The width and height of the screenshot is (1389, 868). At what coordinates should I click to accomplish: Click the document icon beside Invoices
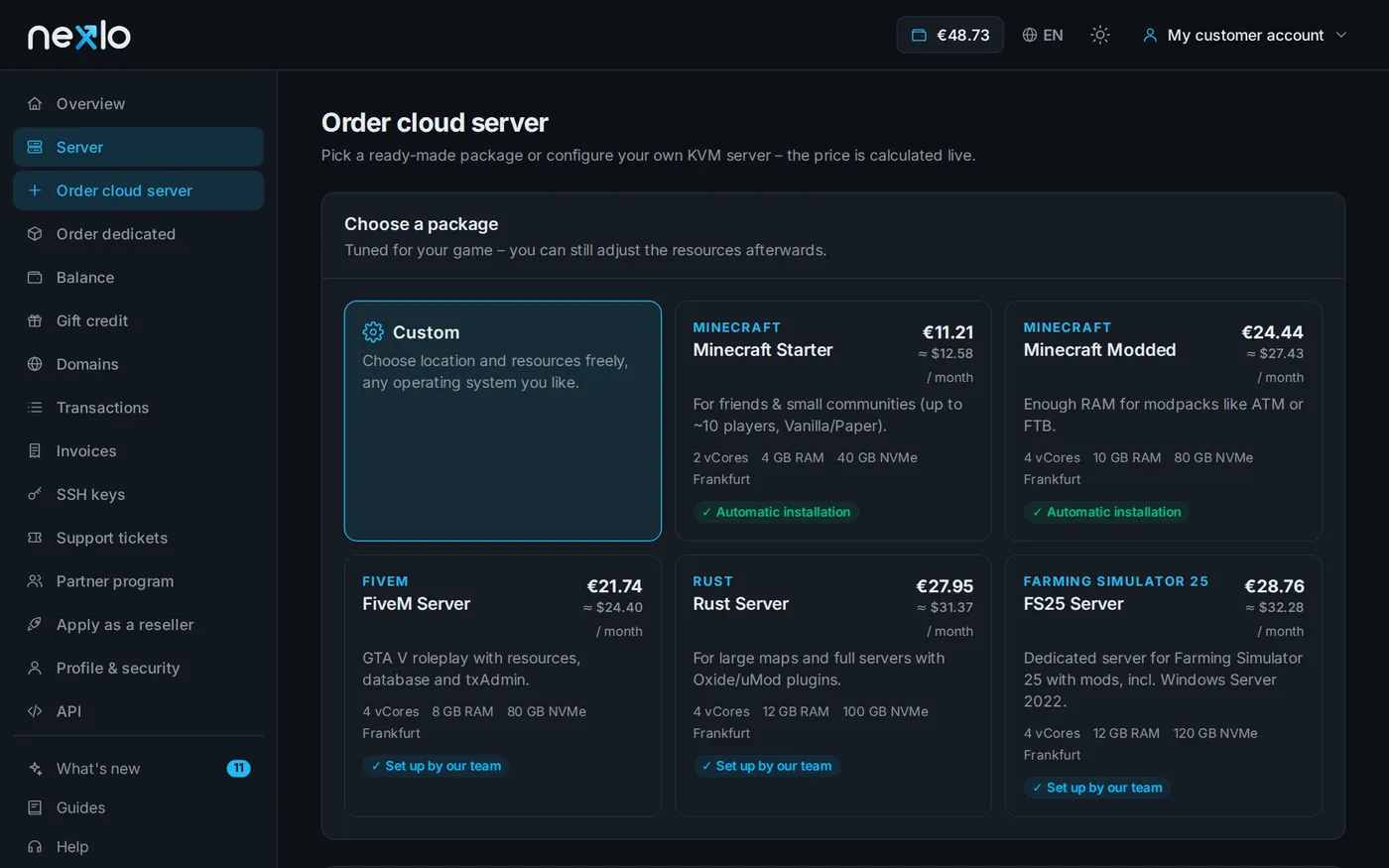click(35, 451)
